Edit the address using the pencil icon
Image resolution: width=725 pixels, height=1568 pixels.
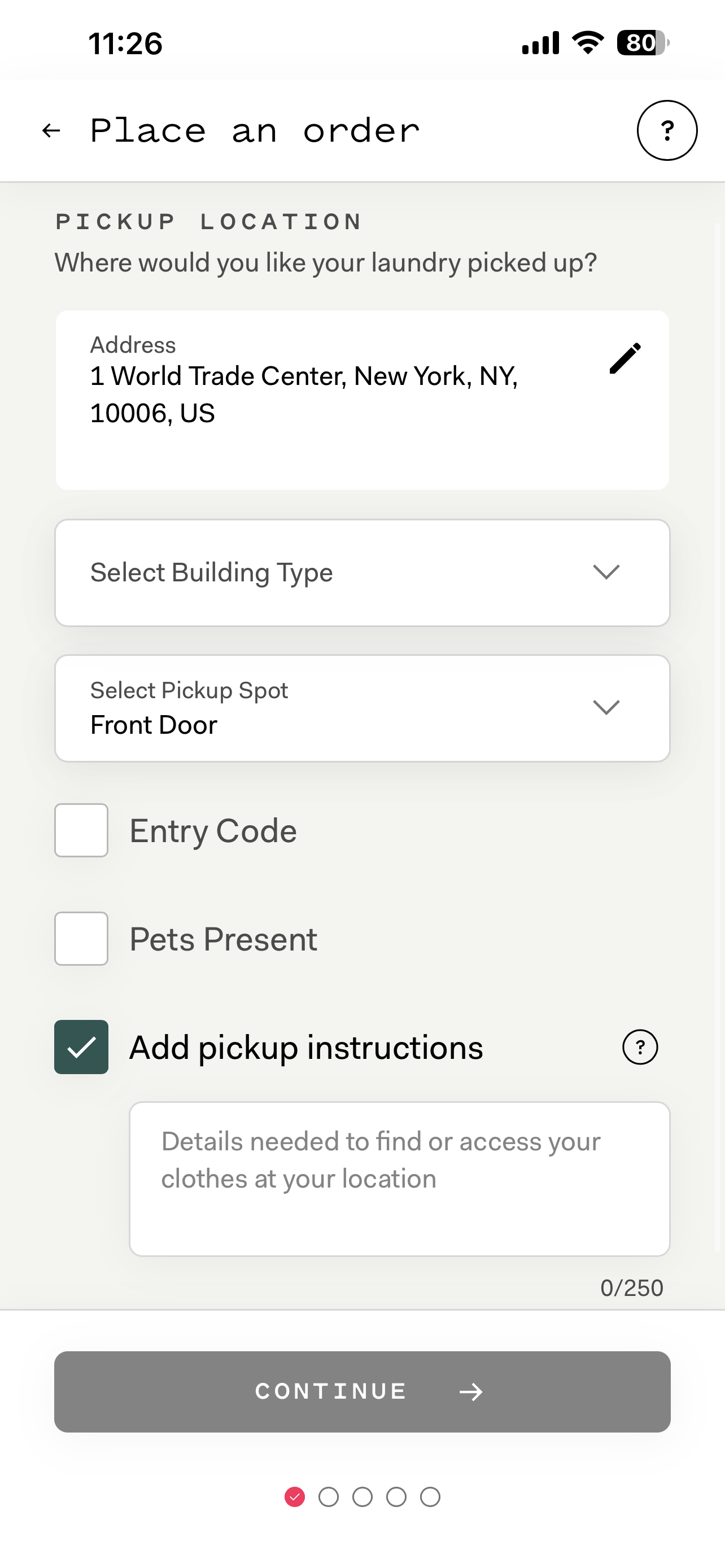(x=625, y=358)
